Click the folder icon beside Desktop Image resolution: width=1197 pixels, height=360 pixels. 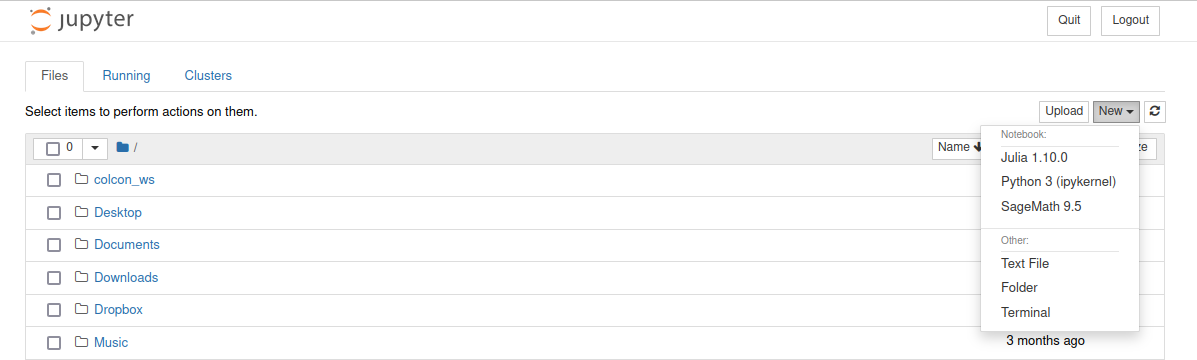click(x=82, y=212)
